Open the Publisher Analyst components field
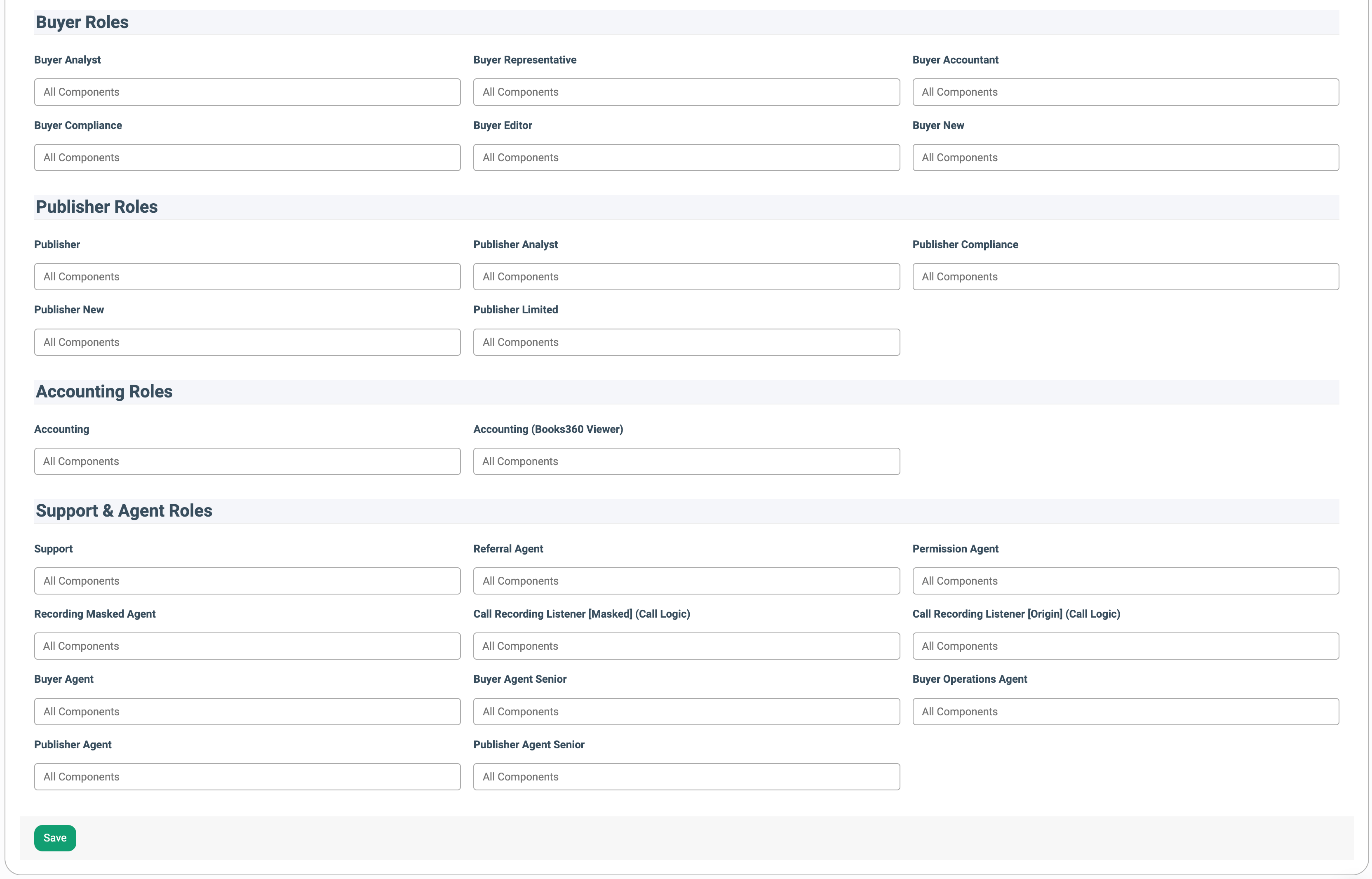 pos(686,277)
